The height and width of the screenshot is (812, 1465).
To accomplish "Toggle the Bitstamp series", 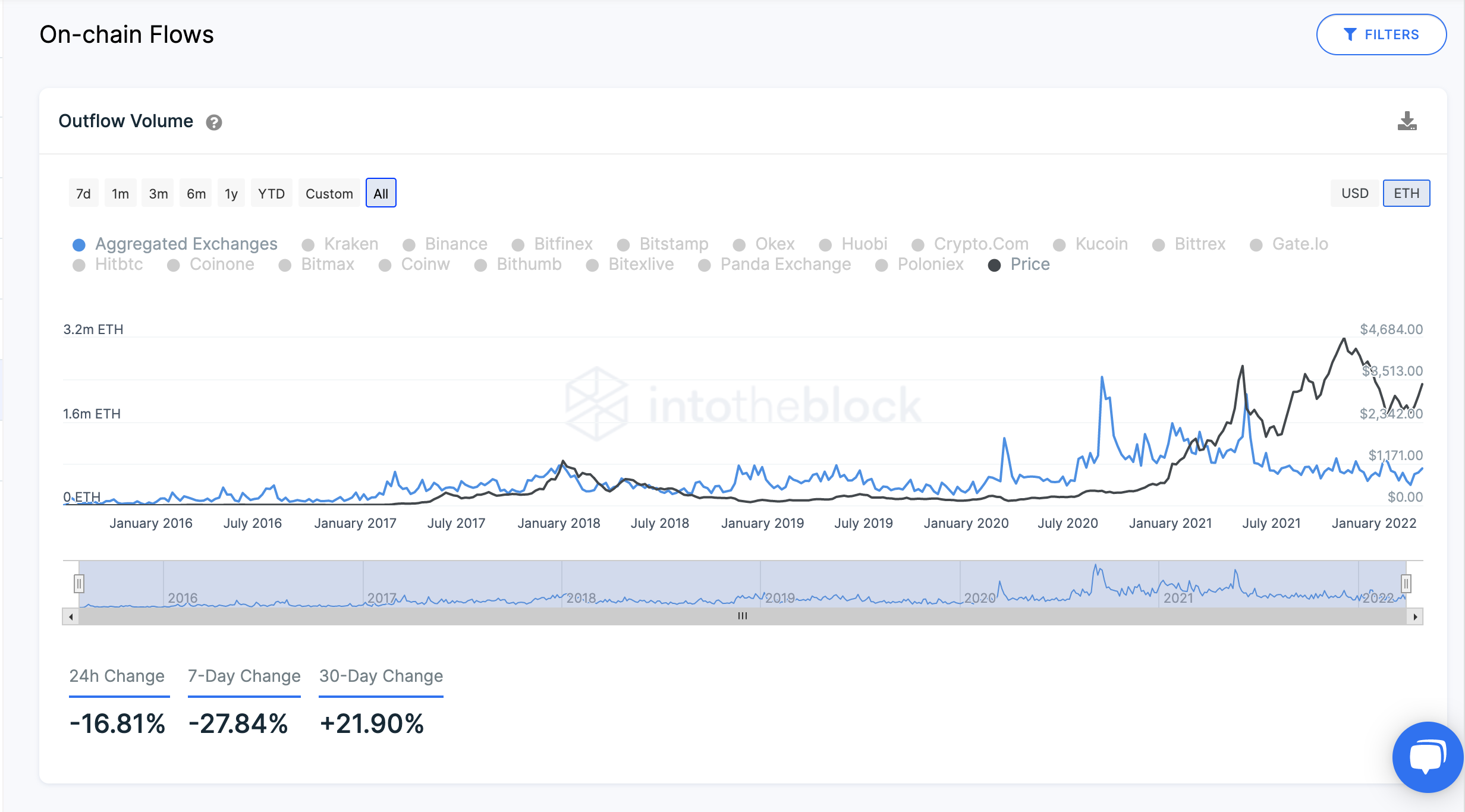I will pyautogui.click(x=663, y=244).
